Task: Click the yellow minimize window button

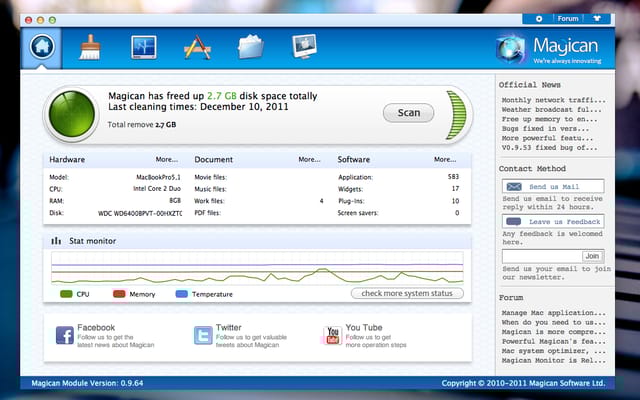Action: click(40, 20)
